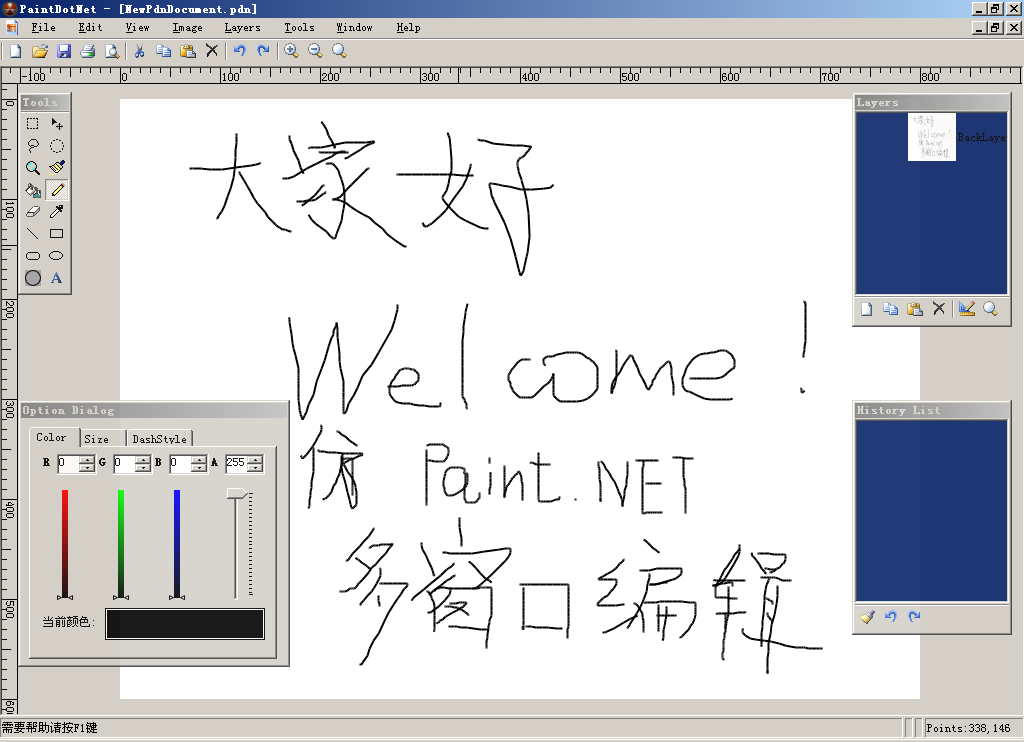Click the R value input field
The width and height of the screenshot is (1024, 742).
tap(67, 463)
